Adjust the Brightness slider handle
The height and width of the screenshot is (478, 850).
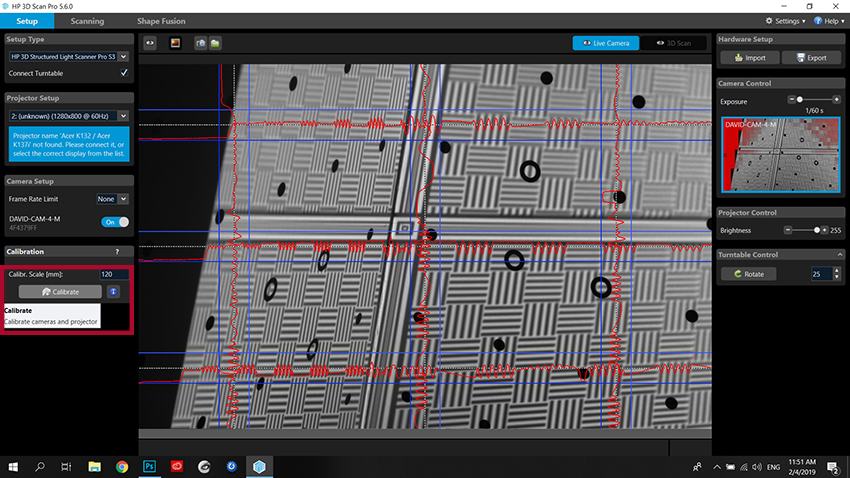(x=817, y=230)
